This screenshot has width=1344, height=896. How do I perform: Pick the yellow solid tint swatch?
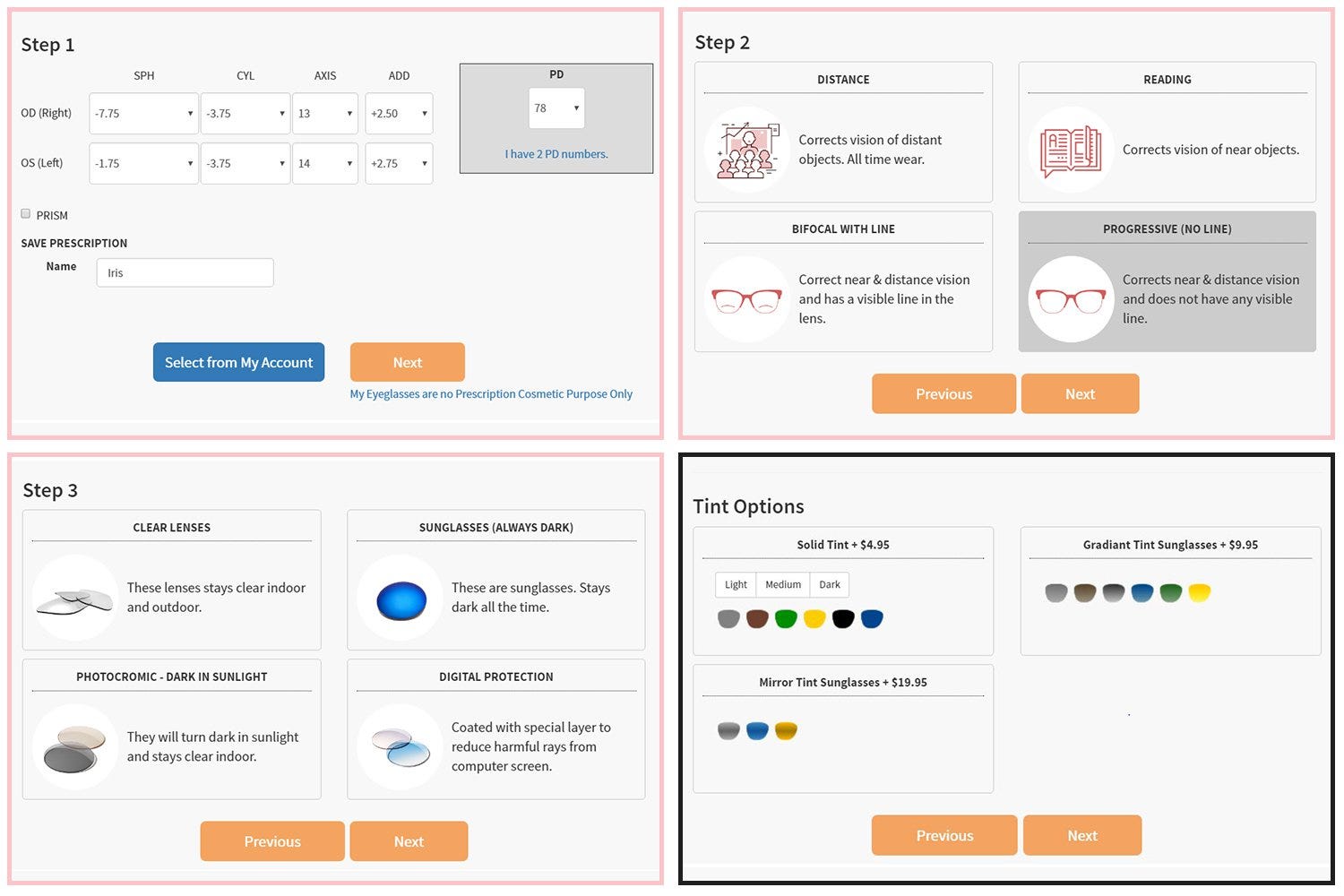[x=814, y=619]
